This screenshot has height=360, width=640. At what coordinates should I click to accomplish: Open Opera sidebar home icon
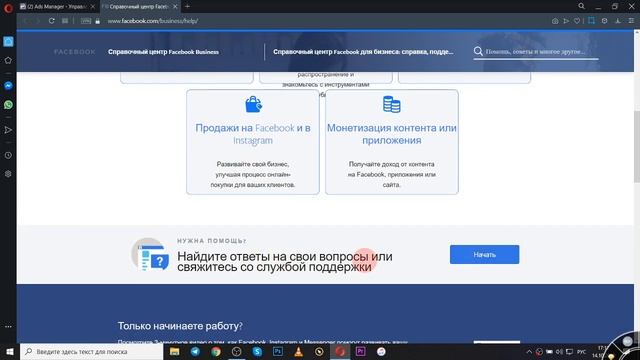click(8, 42)
